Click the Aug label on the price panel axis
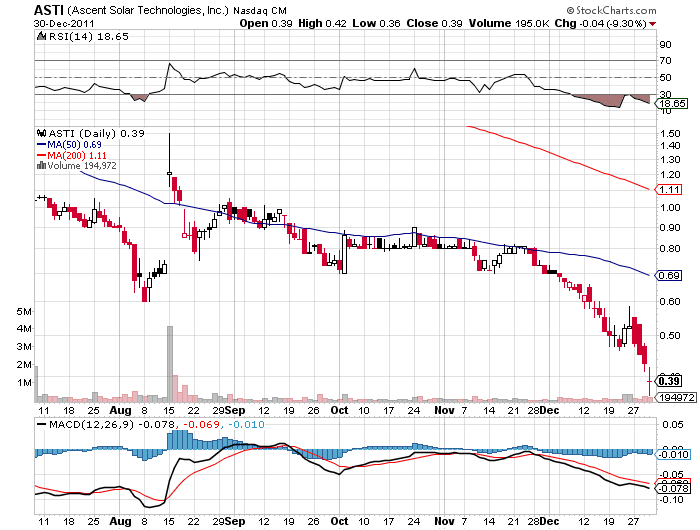 coord(120,410)
